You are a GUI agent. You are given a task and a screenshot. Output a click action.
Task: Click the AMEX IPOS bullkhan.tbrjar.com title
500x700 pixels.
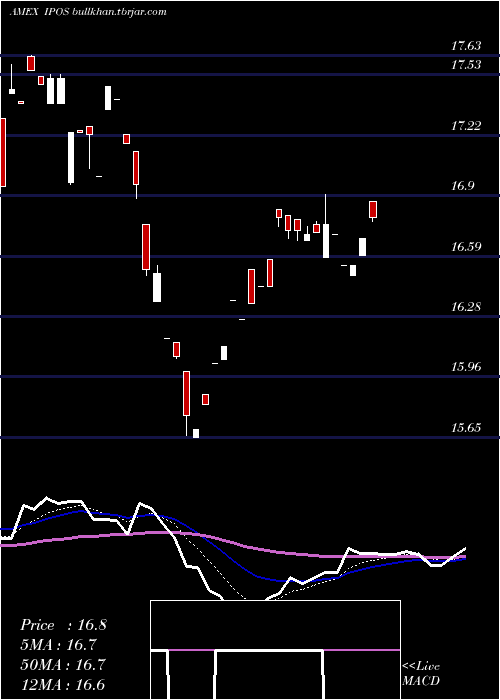(88, 12)
